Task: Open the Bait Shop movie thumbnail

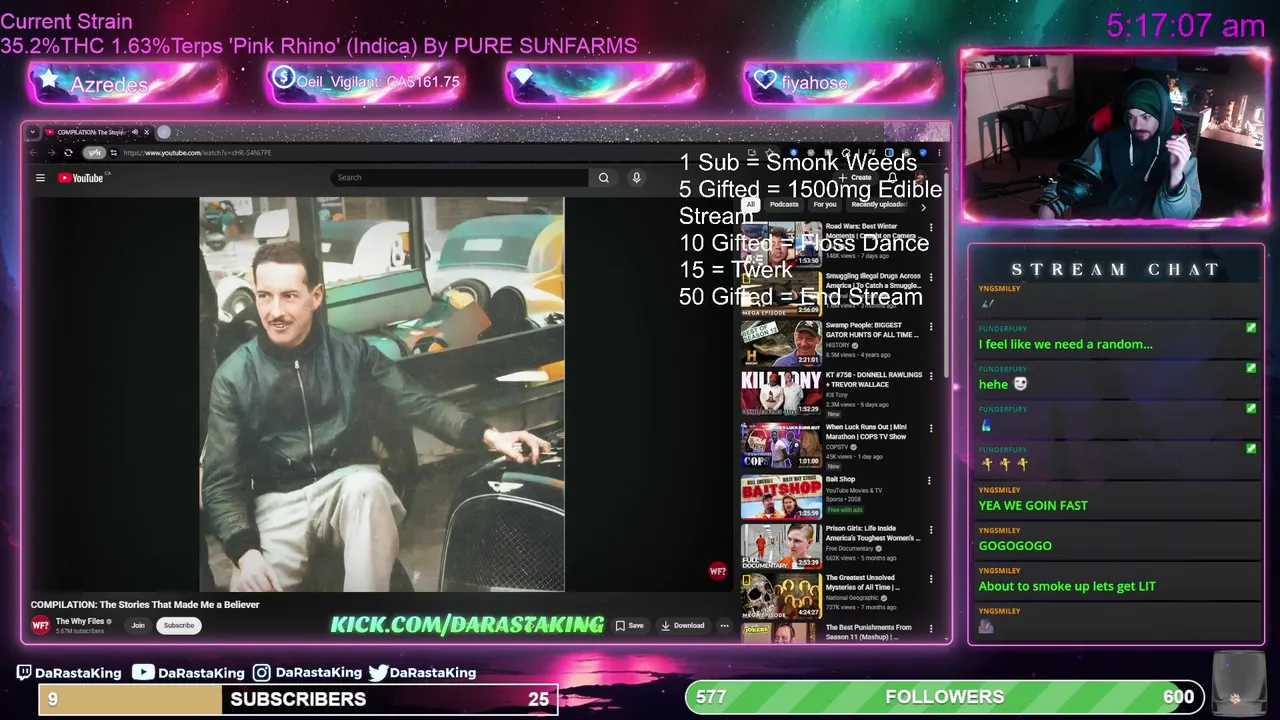Action: click(x=781, y=497)
